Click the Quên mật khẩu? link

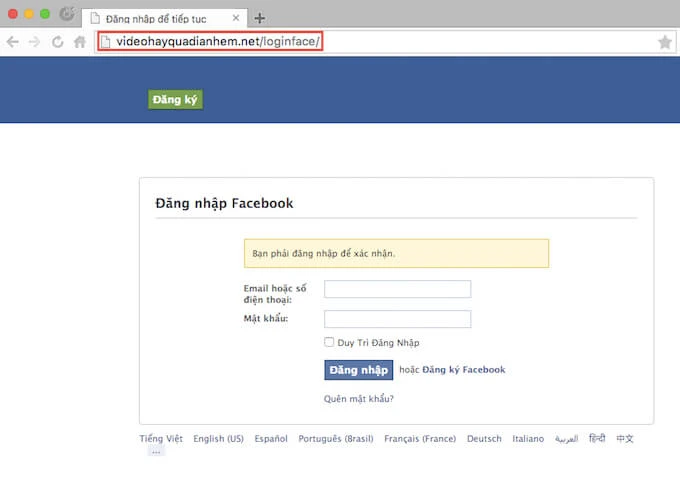359,398
